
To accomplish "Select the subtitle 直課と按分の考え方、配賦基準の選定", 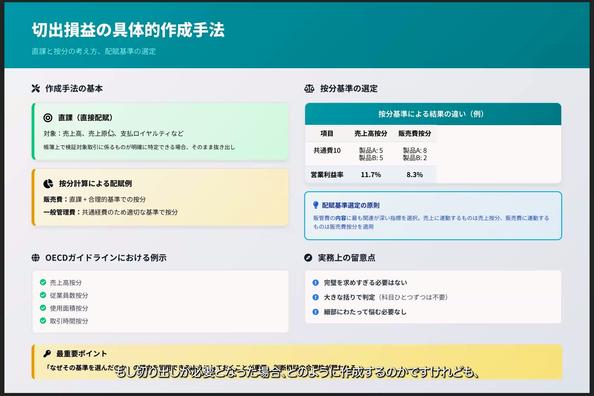I will pyautogui.click(x=94, y=51).
